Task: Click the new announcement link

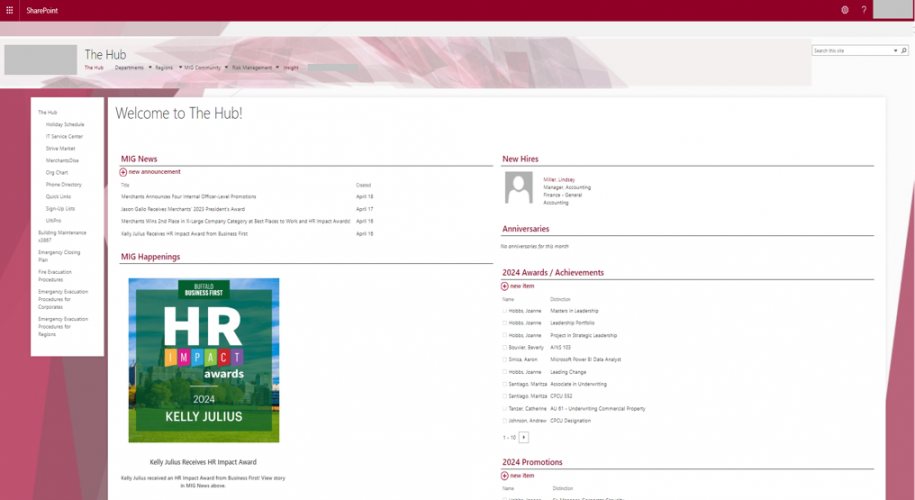Action: (155, 172)
